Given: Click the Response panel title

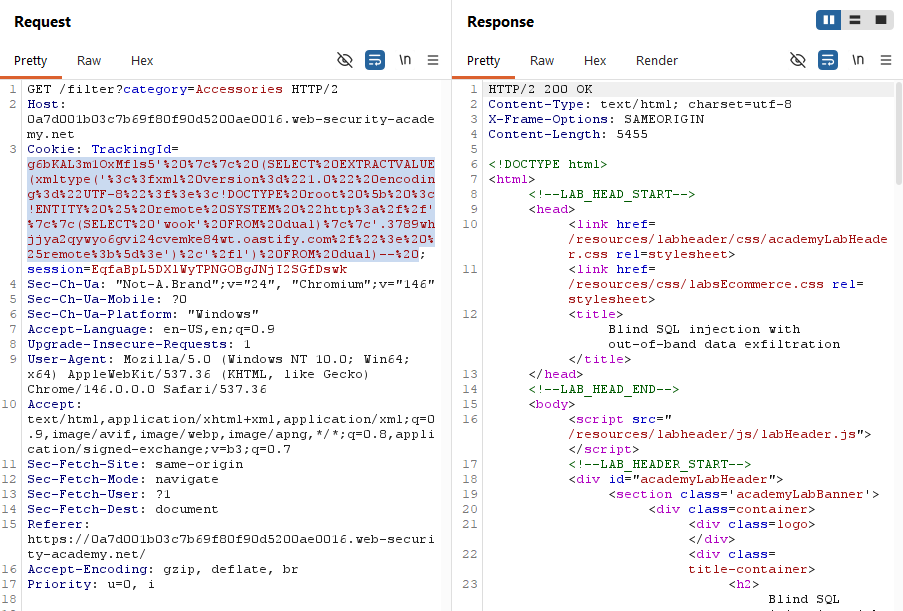Looking at the screenshot, I should pyautogui.click(x=500, y=22).
